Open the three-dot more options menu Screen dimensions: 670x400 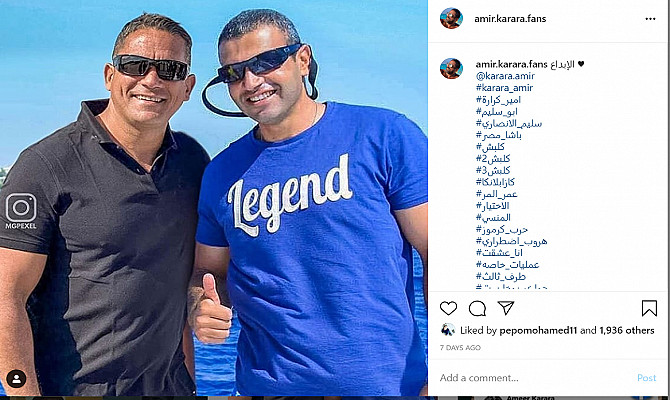pyautogui.click(x=650, y=19)
